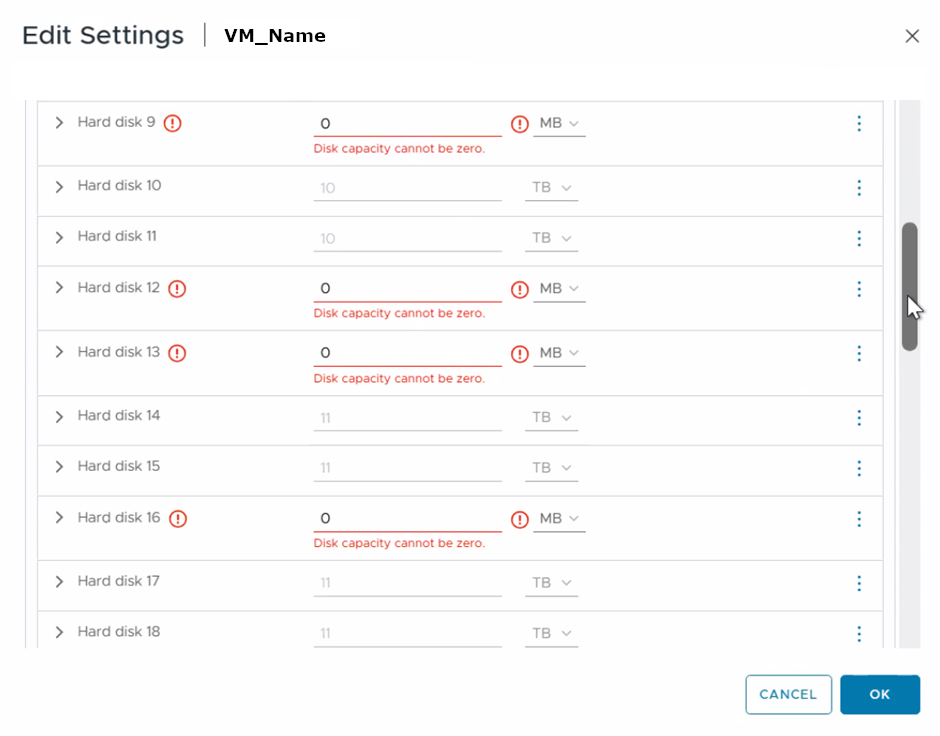Expand the Hard disk 9 row

(59, 123)
